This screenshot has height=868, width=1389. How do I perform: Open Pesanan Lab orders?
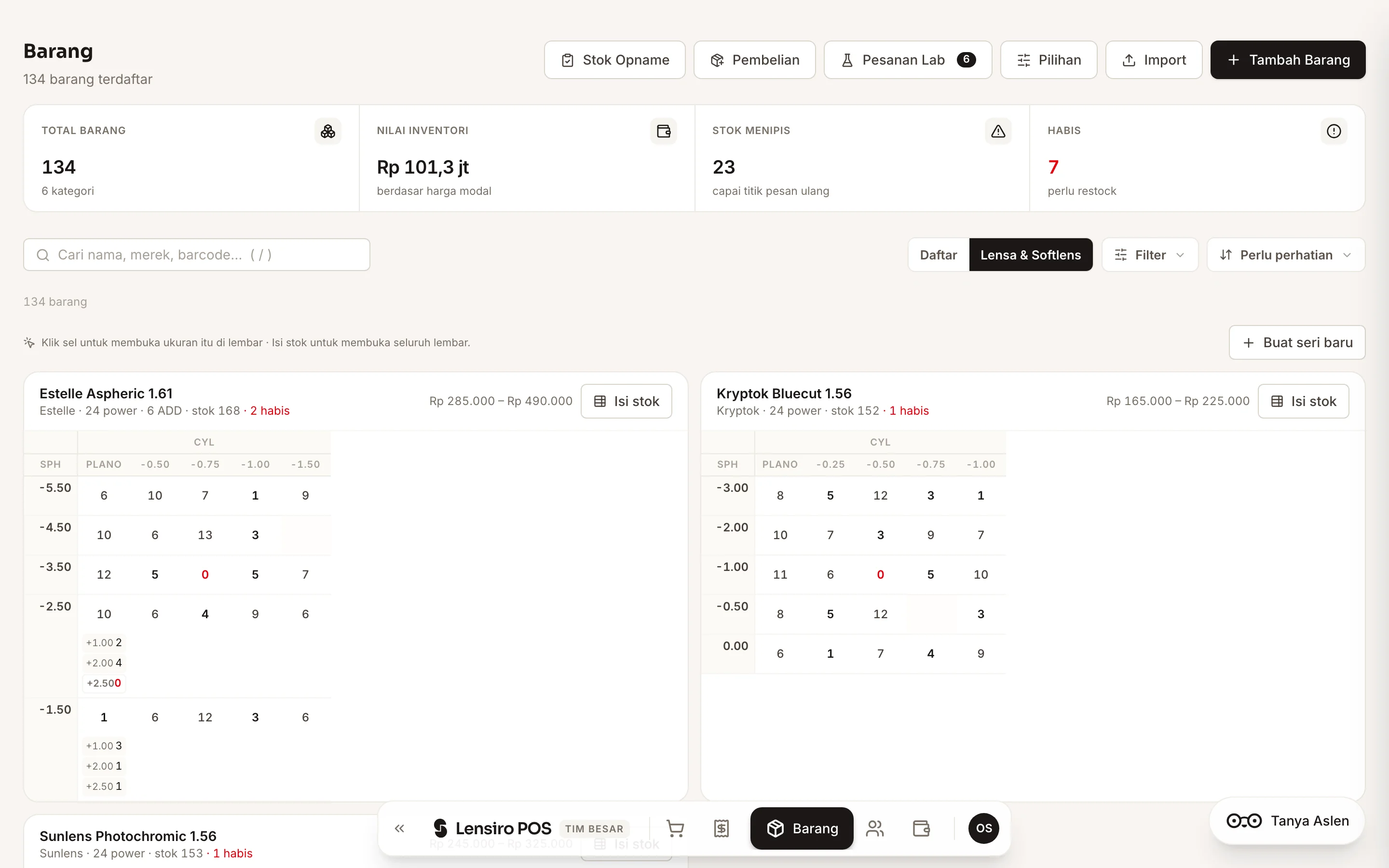(x=908, y=60)
